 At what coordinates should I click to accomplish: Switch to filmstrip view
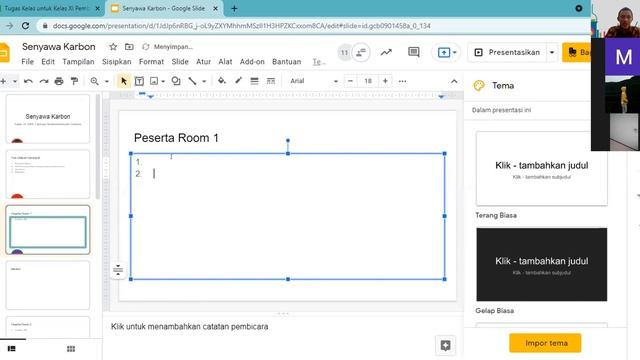pyautogui.click(x=11, y=349)
